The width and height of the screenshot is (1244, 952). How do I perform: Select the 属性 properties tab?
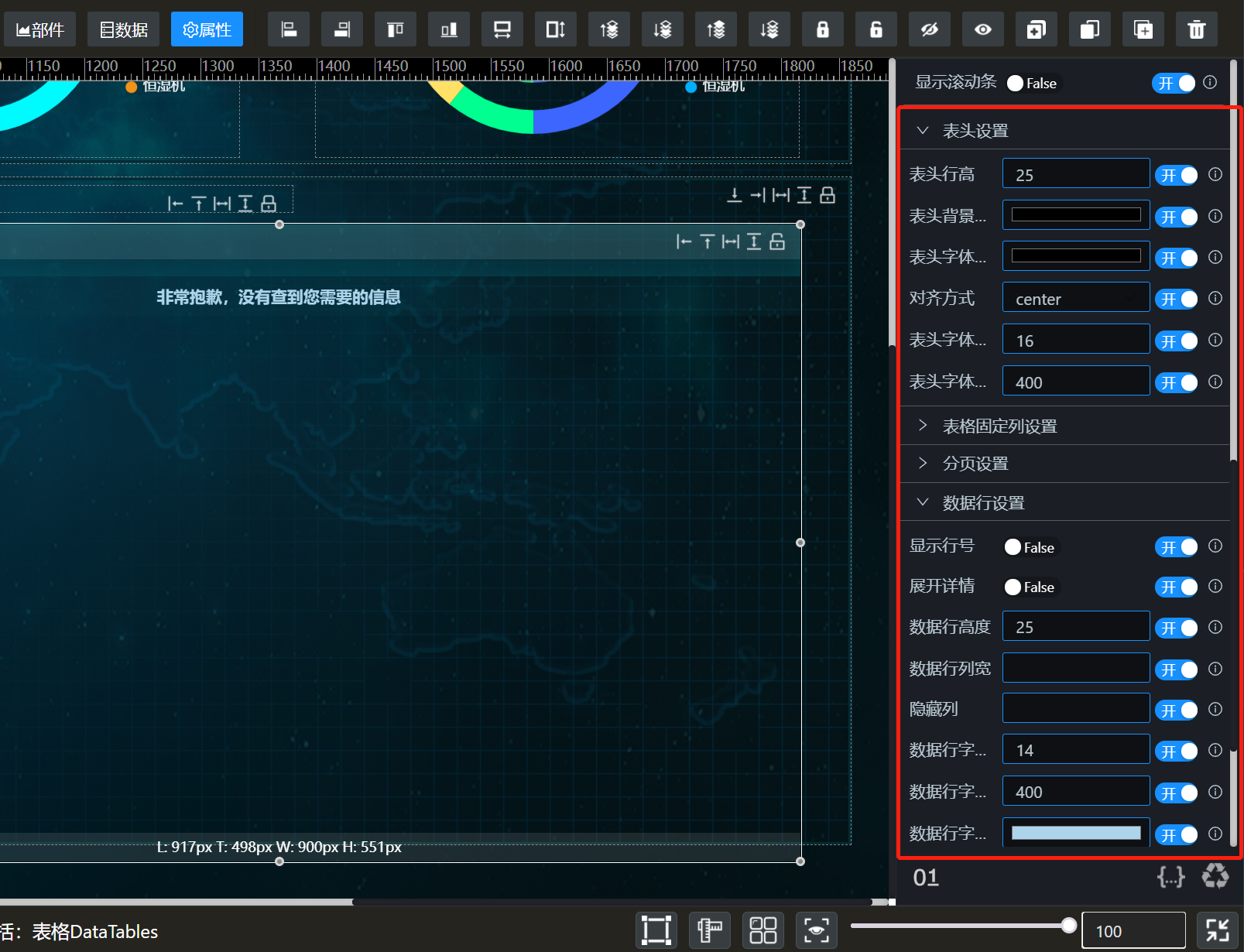pyautogui.click(x=207, y=29)
